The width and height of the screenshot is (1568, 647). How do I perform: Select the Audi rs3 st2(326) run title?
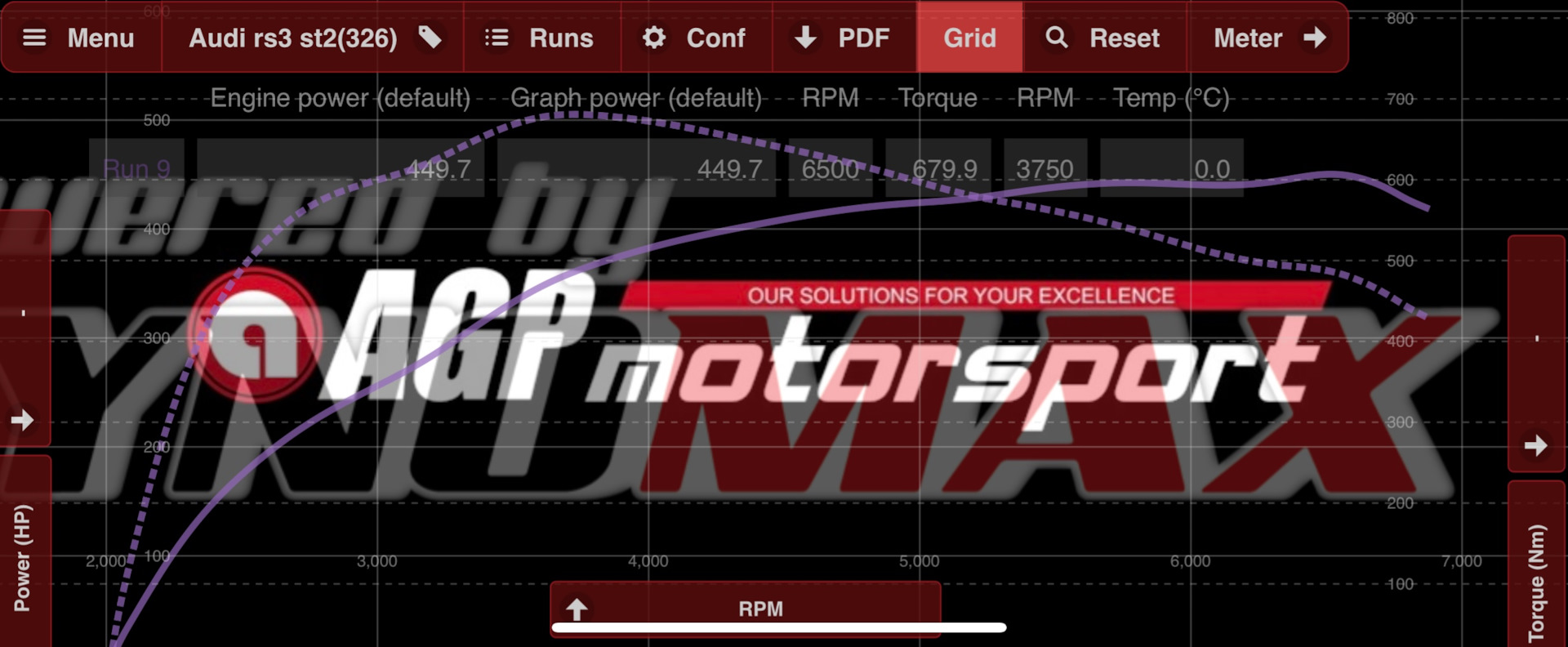click(293, 38)
